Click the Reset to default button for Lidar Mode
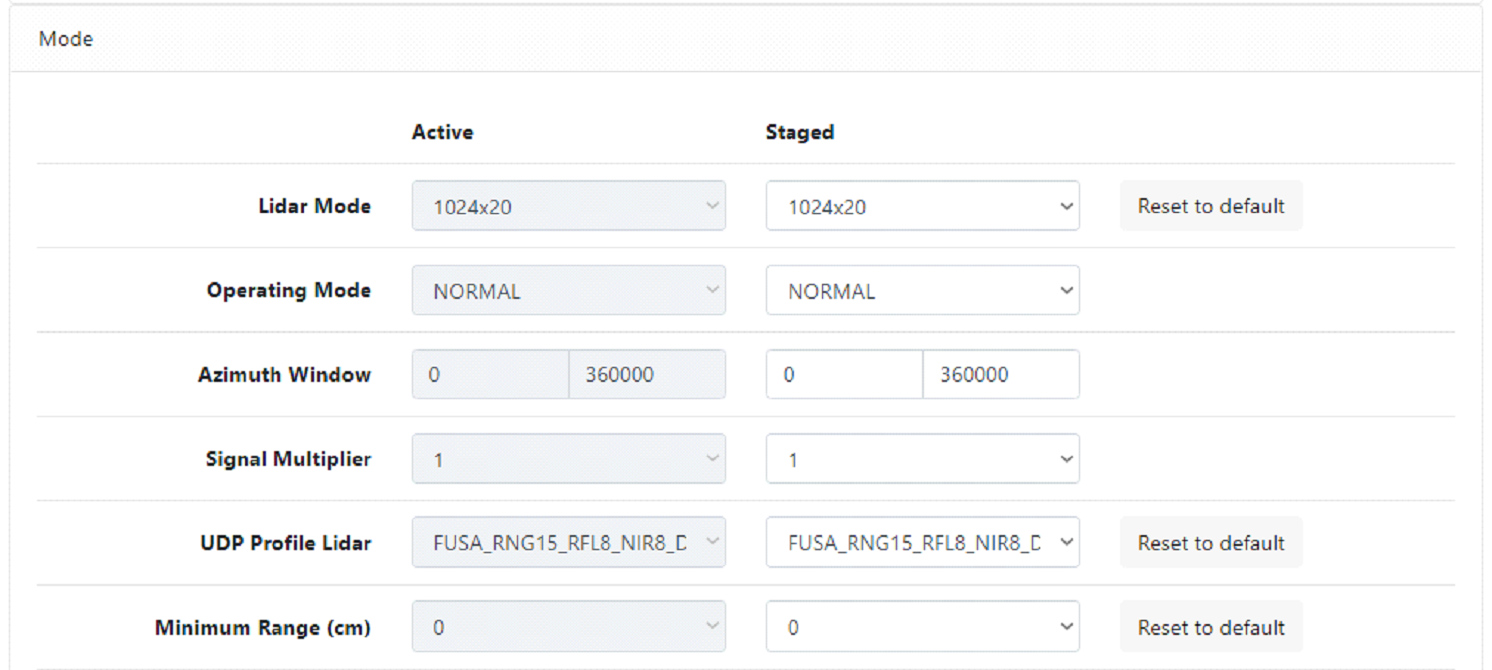Viewport: 1492px width, 670px height. [1210, 206]
